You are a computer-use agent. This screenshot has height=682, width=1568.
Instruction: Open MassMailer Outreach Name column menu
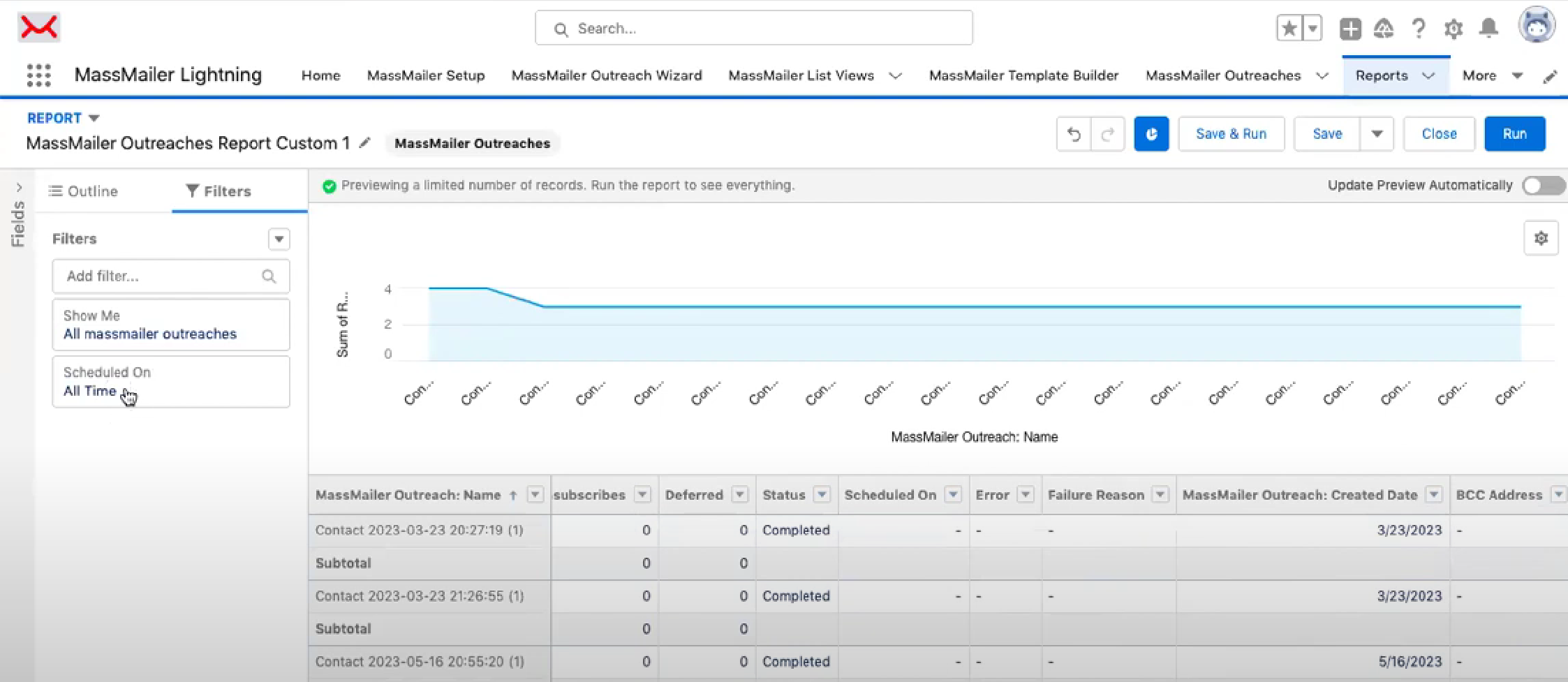(535, 495)
